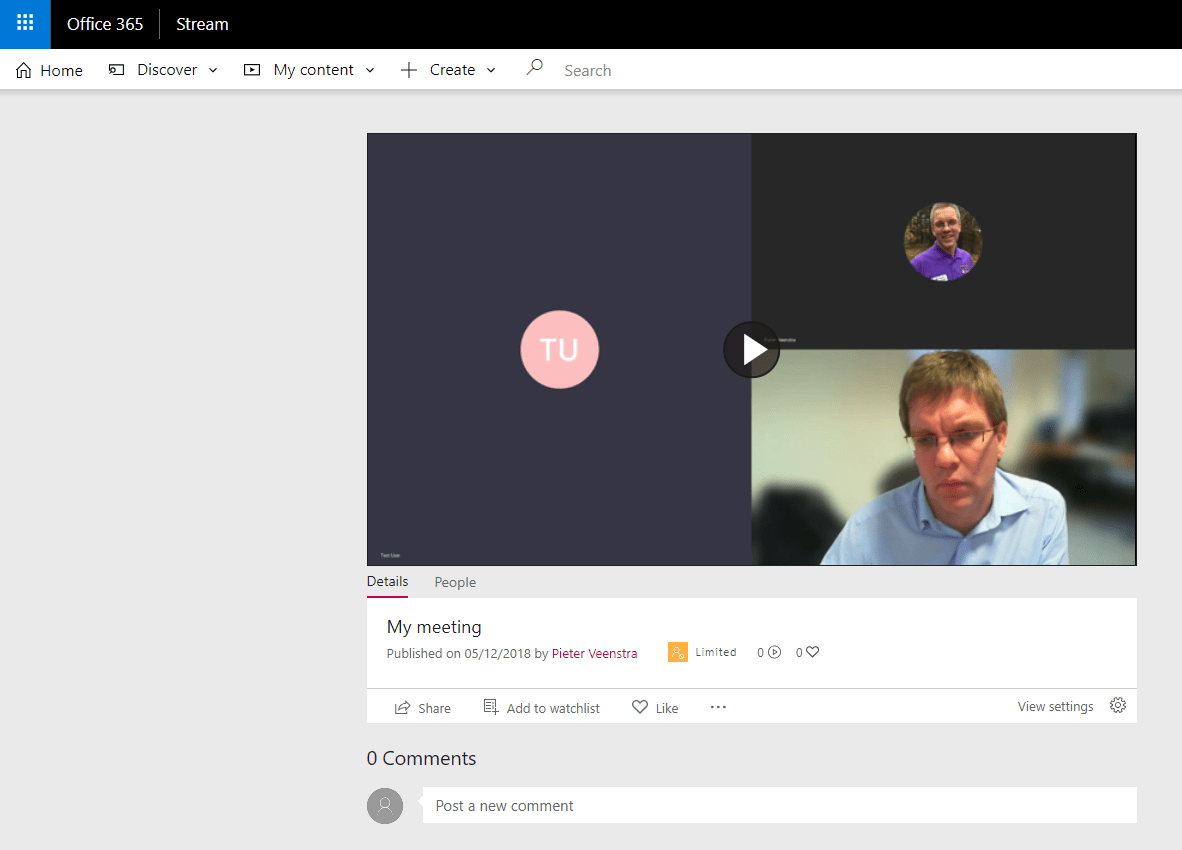Click View settings text
Screen dimensions: 1182x850
tap(1055, 707)
